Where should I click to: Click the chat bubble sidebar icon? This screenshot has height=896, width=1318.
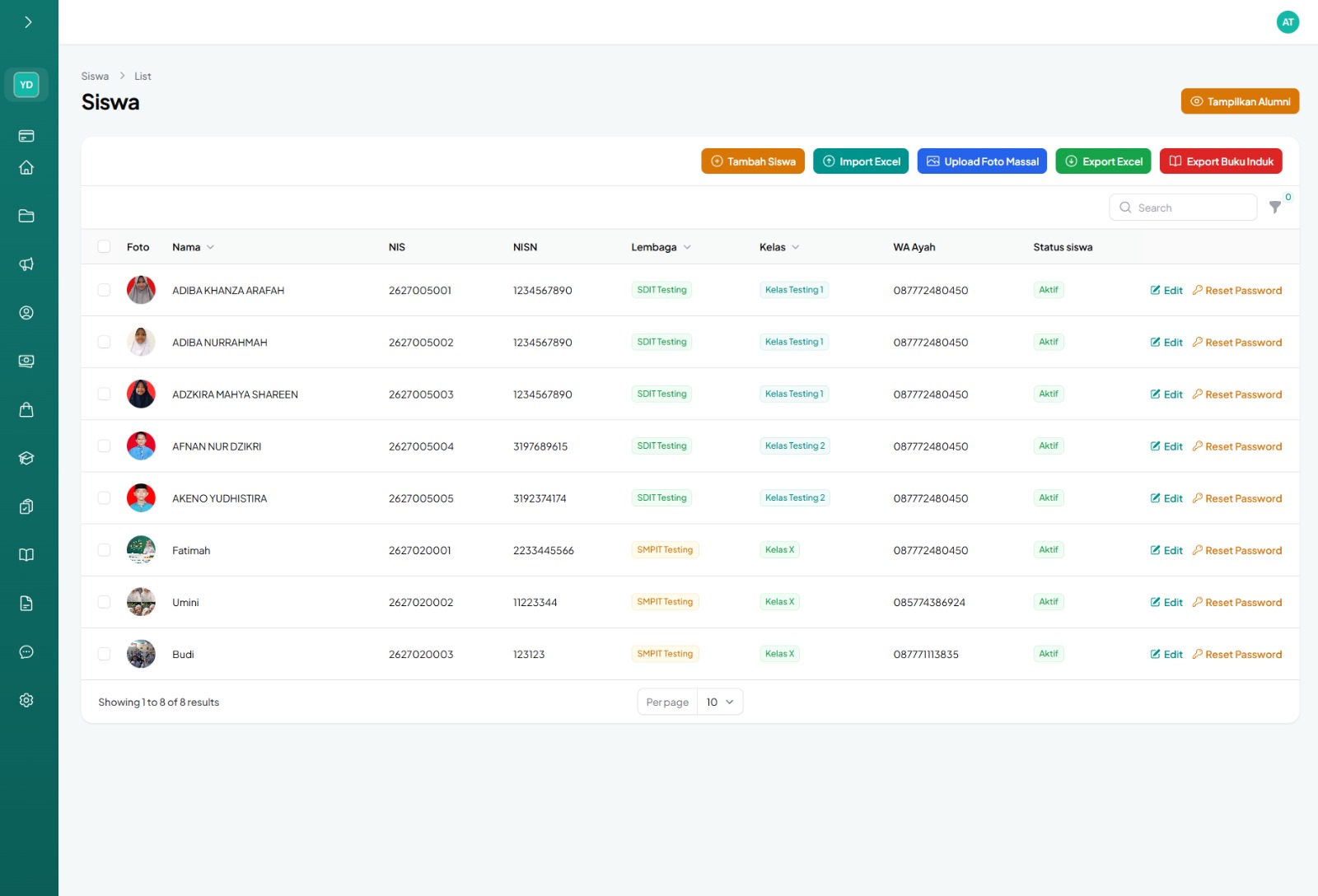(26, 652)
